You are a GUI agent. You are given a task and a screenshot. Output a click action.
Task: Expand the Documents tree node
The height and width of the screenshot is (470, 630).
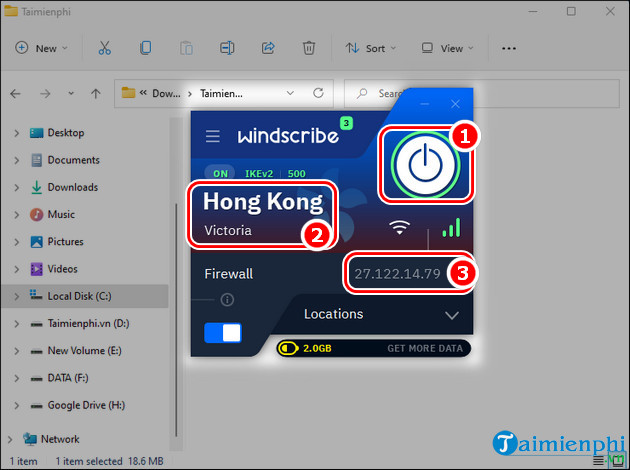click(16, 160)
